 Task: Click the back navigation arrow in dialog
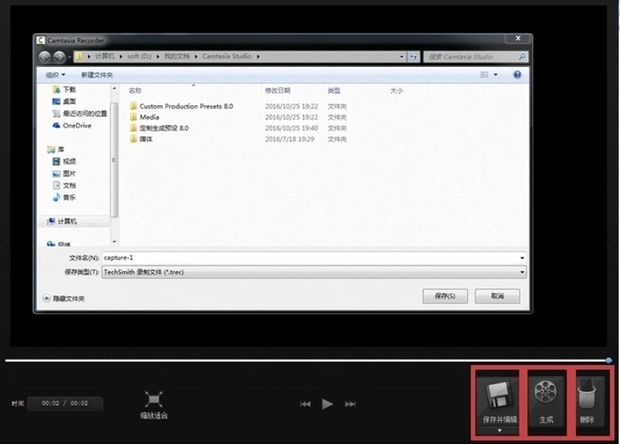45,57
